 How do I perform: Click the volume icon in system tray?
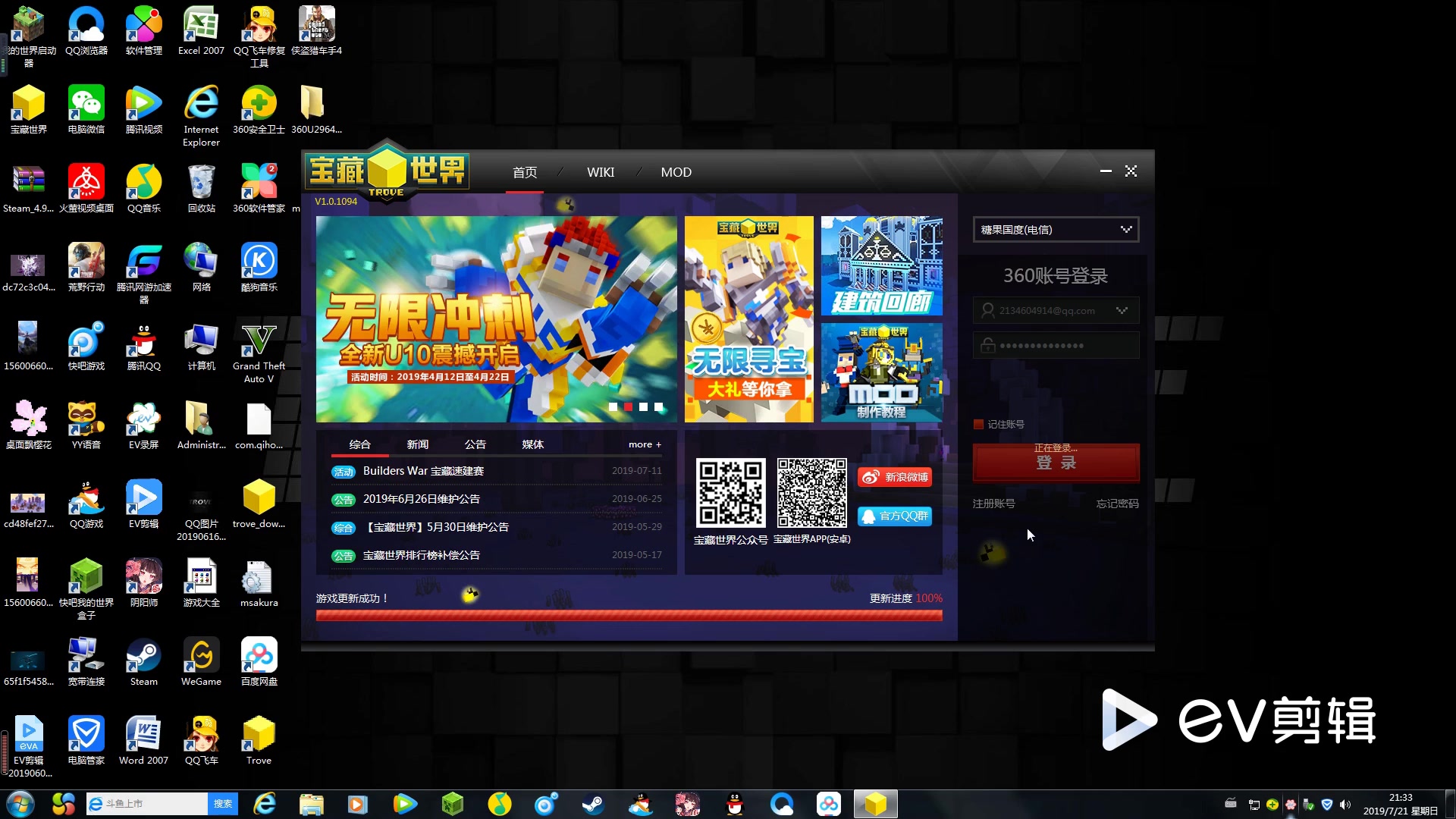coord(1345,805)
